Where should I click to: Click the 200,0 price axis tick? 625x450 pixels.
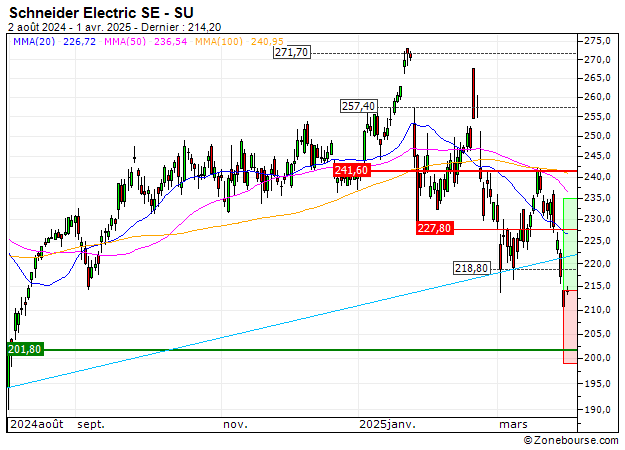(x=597, y=358)
